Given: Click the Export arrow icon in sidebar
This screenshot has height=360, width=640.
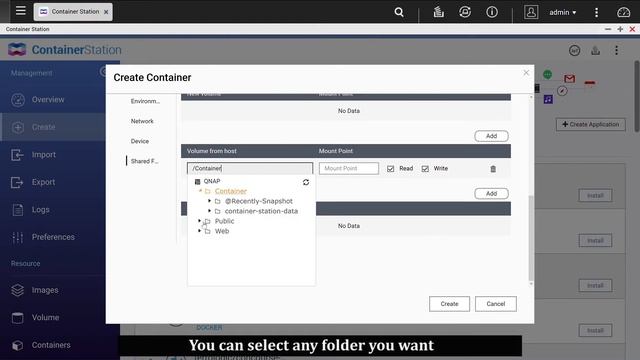Looking at the screenshot, I should coord(17,182).
